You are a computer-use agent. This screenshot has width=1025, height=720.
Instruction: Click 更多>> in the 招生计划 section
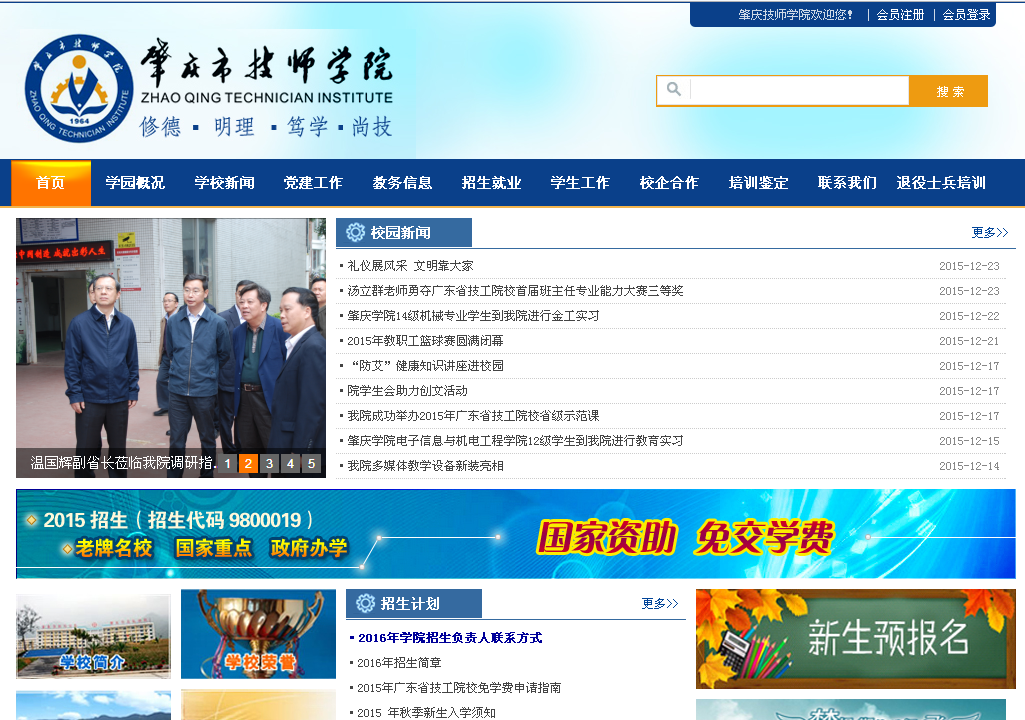[660, 603]
